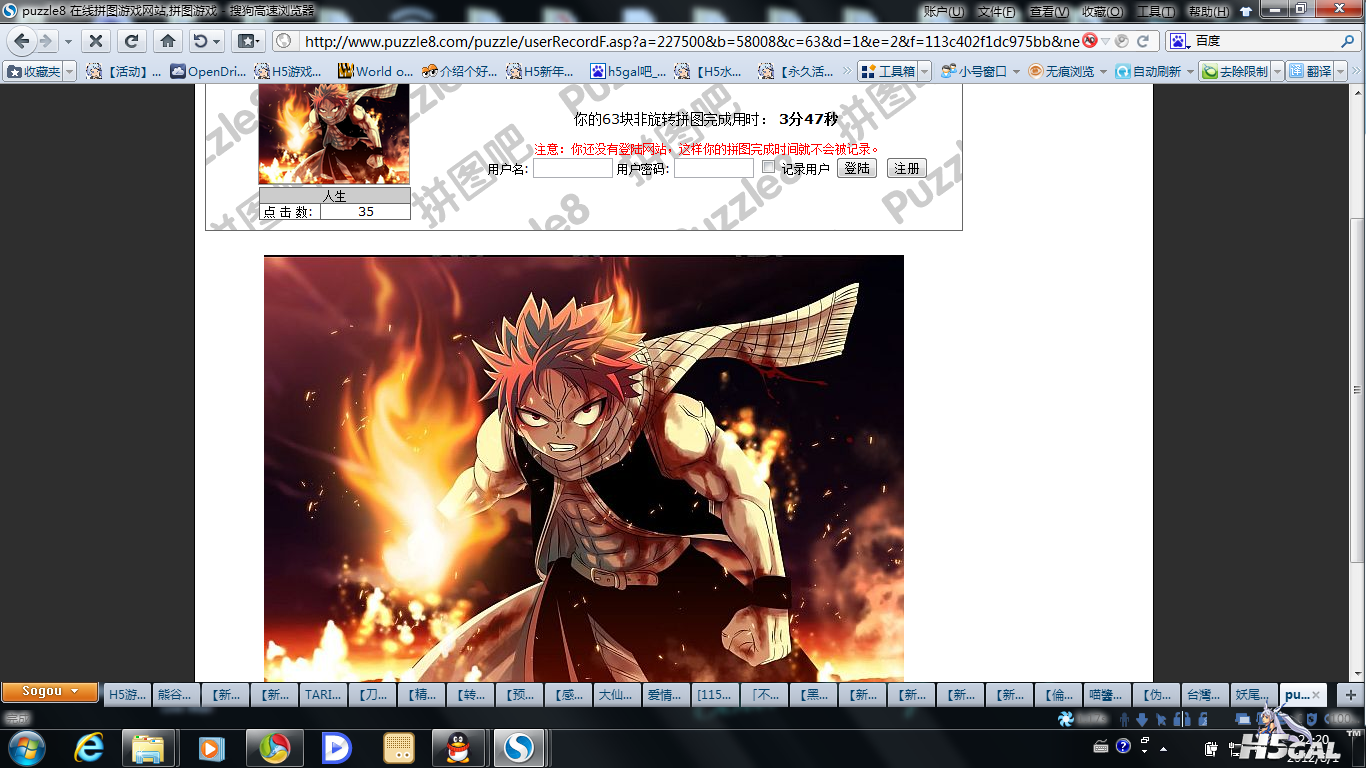Click the 用户密码 password input field
This screenshot has width=1366, height=768.
714,169
